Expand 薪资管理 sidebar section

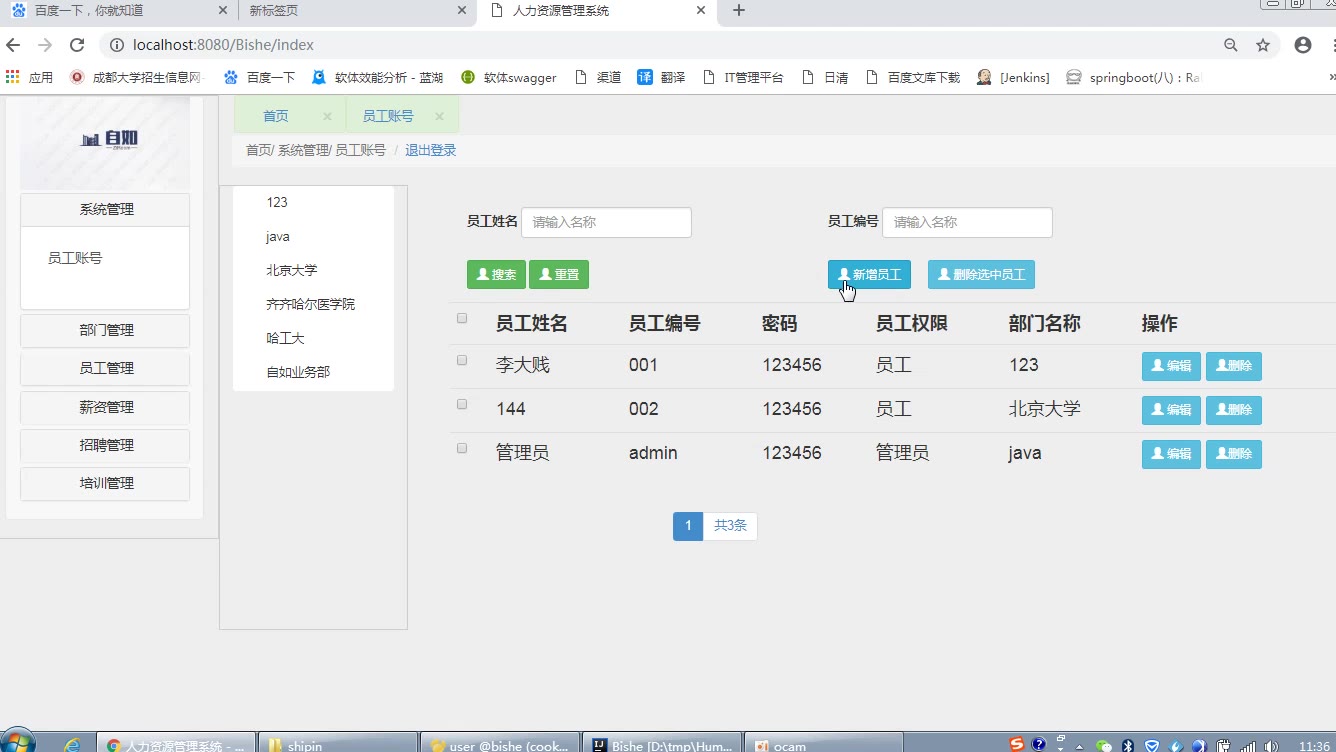[x=106, y=407]
